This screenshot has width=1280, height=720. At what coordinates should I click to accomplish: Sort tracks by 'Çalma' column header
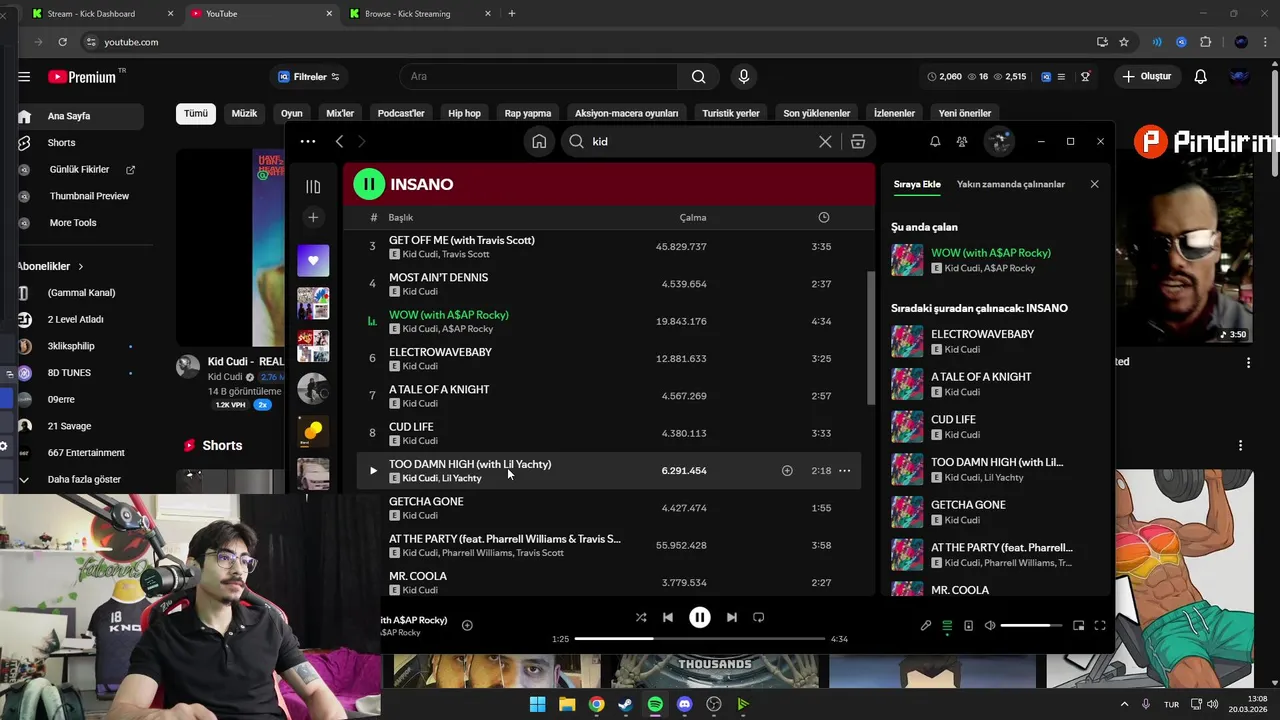693,217
